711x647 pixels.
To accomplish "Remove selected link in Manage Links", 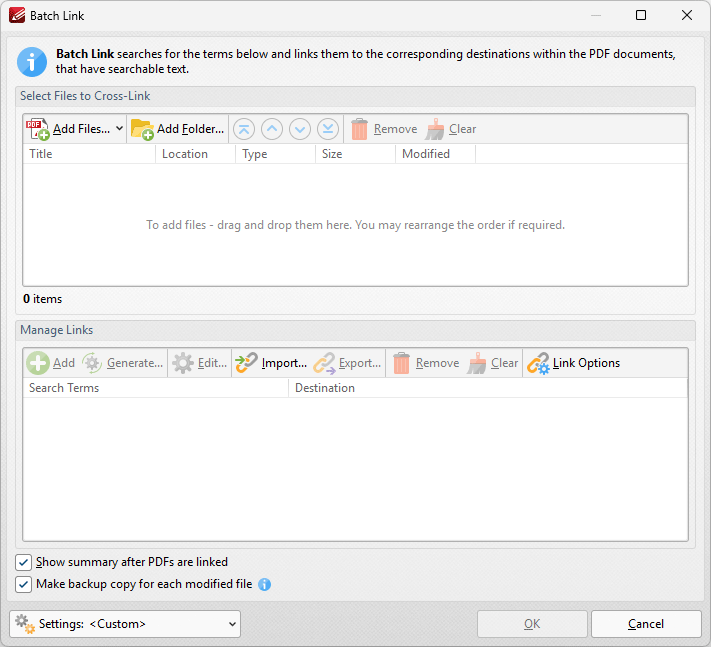I will coord(426,363).
